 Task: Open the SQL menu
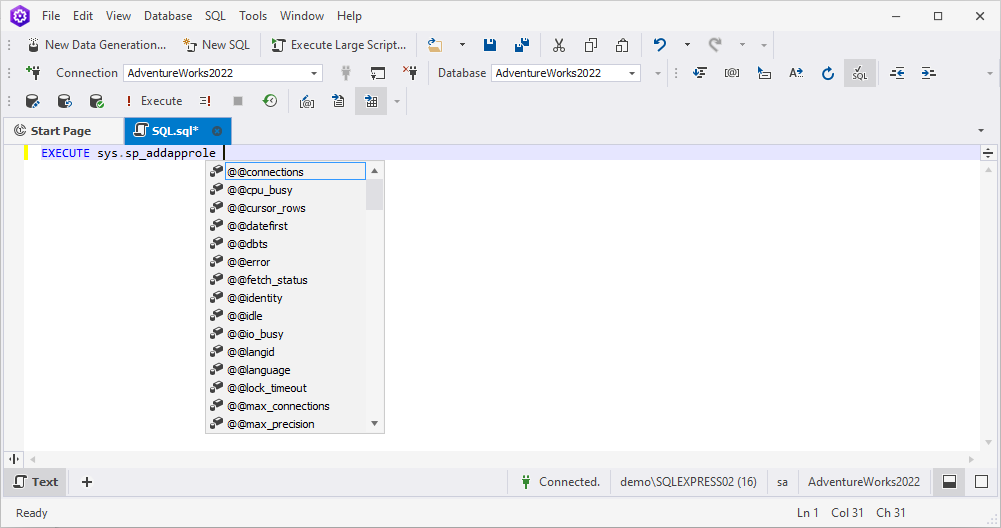point(215,16)
